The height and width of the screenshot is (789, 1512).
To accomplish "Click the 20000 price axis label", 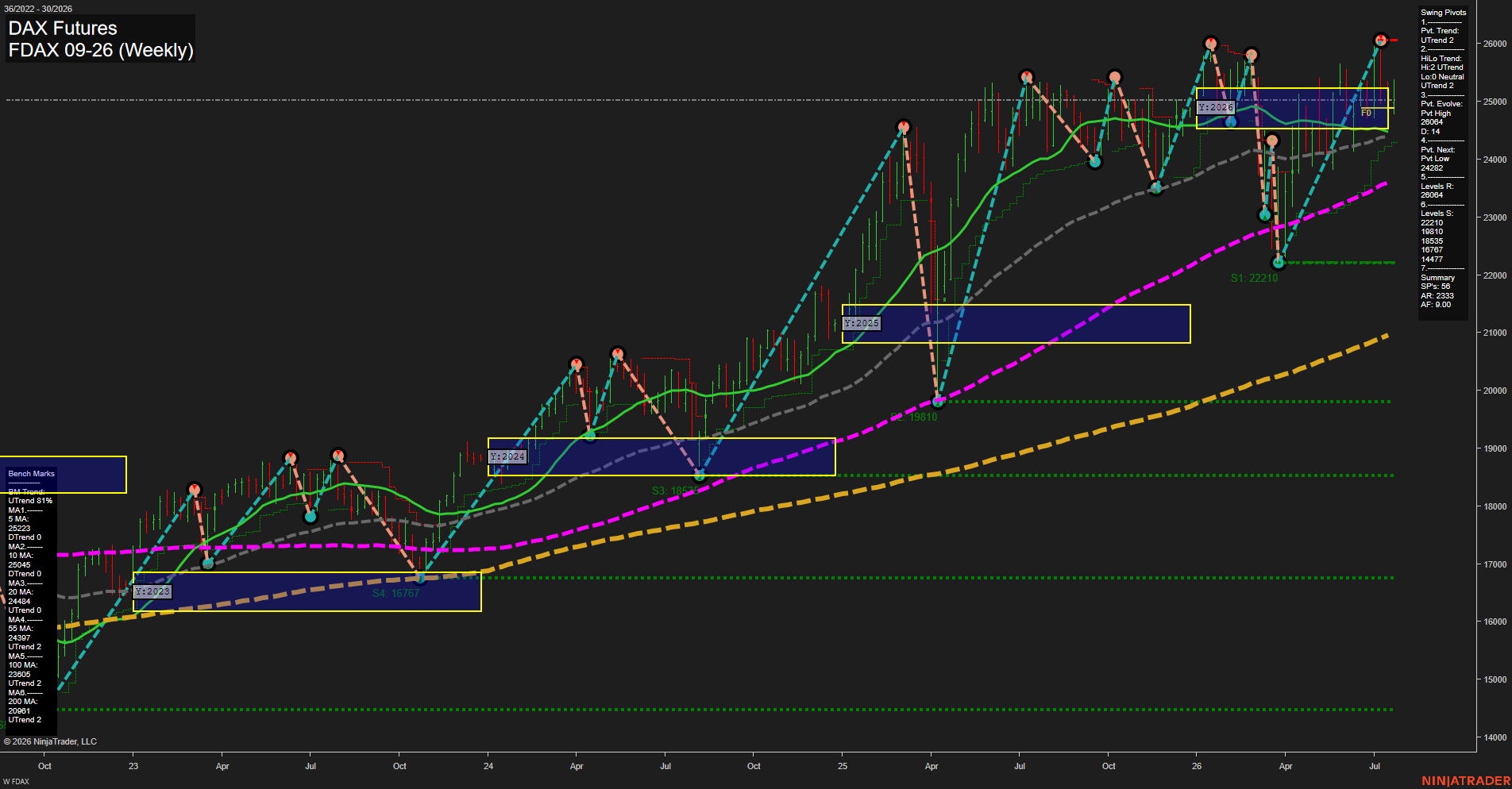I will pos(1495,391).
